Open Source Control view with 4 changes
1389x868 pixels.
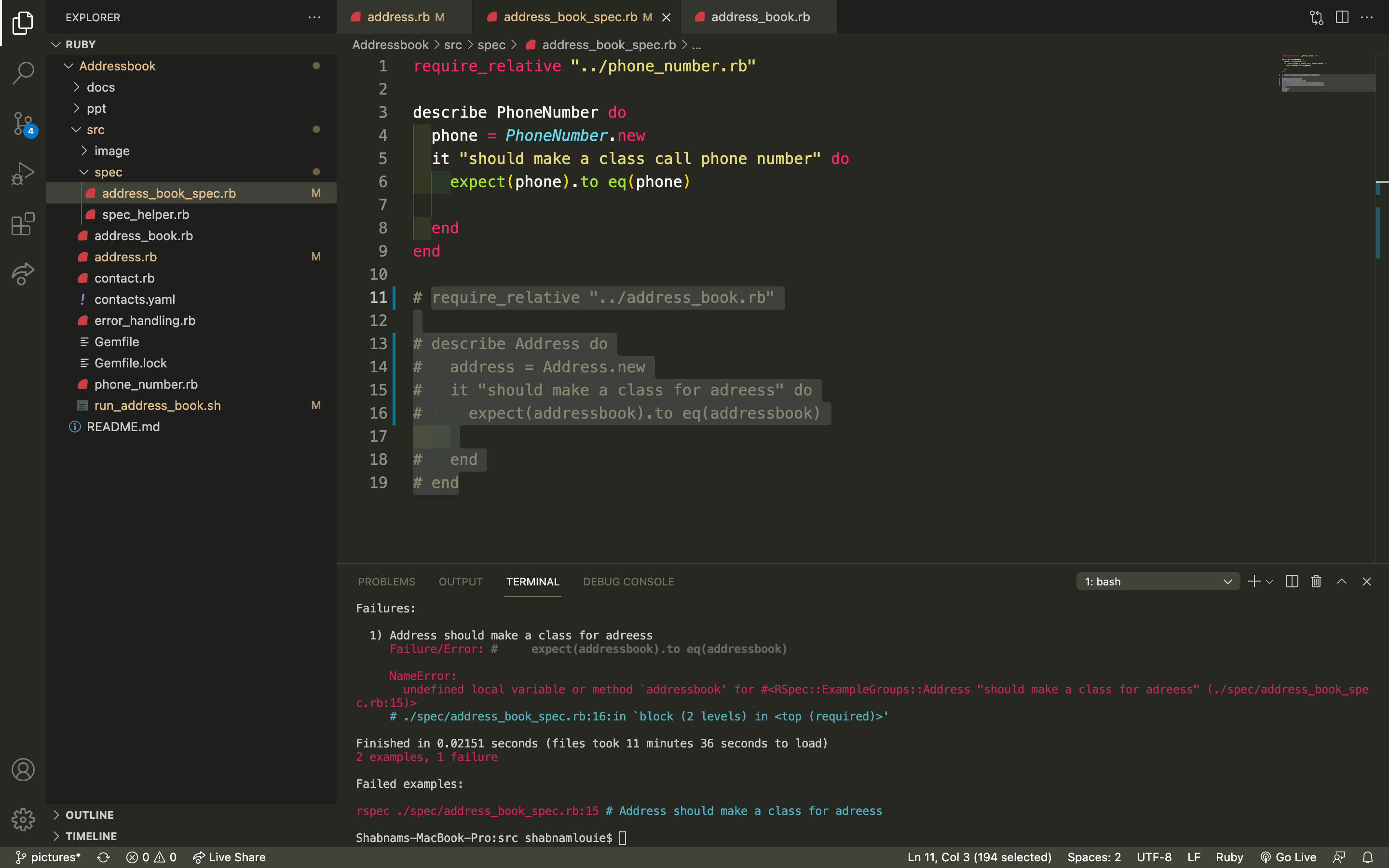point(23,123)
